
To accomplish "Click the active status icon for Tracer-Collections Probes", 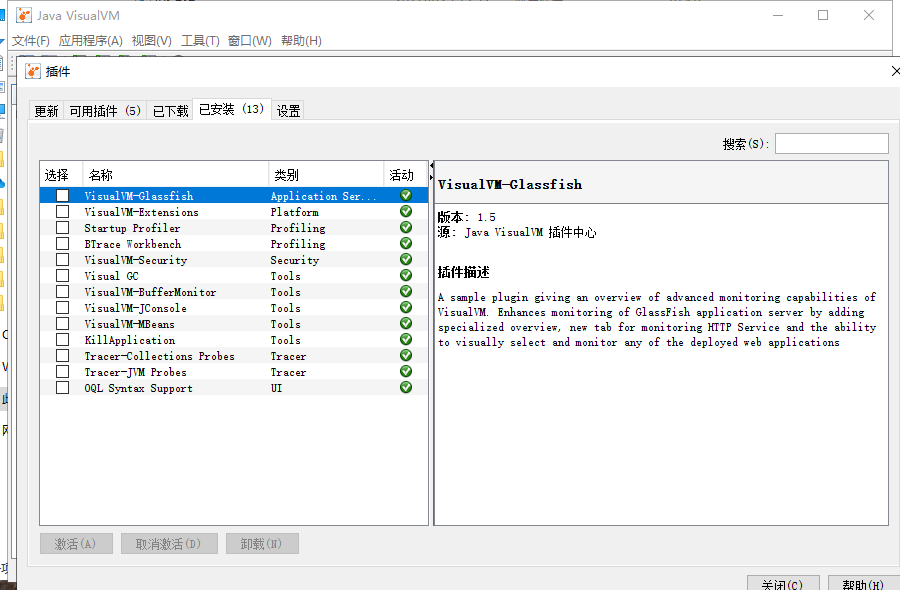I will (x=406, y=355).
